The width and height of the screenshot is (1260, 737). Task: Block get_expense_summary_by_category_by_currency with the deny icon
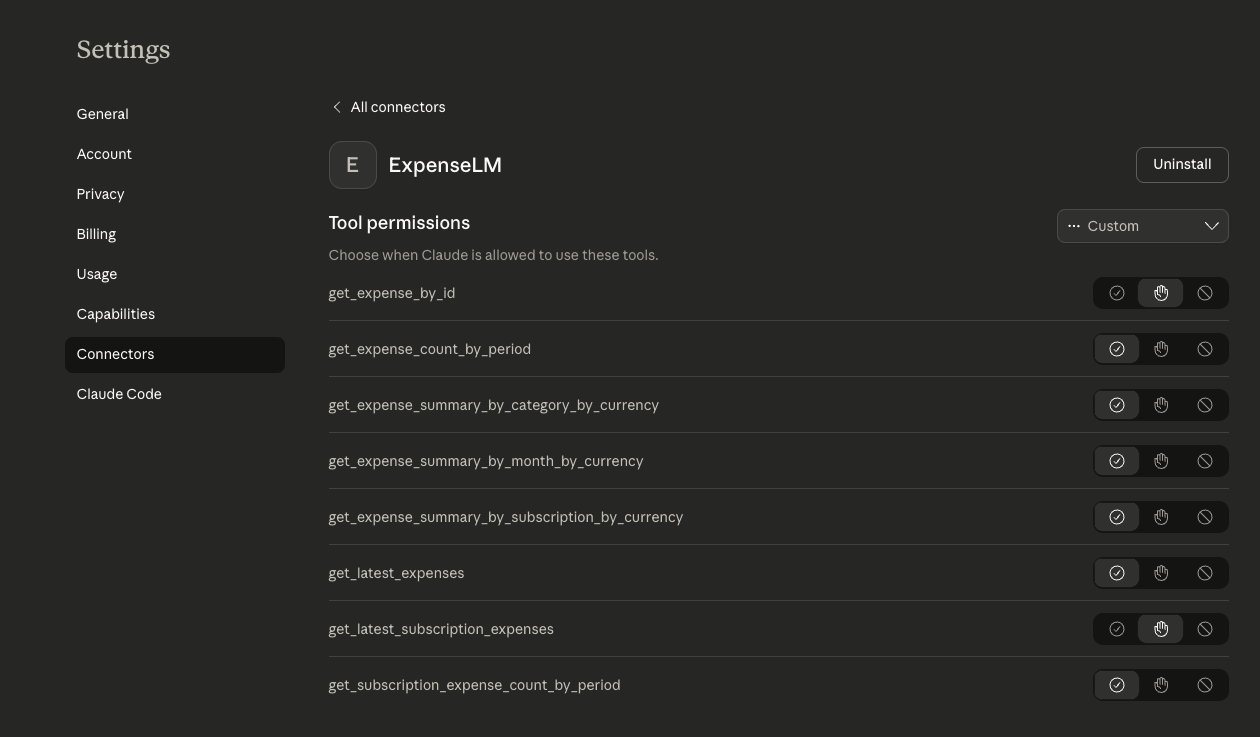pyautogui.click(x=1205, y=405)
